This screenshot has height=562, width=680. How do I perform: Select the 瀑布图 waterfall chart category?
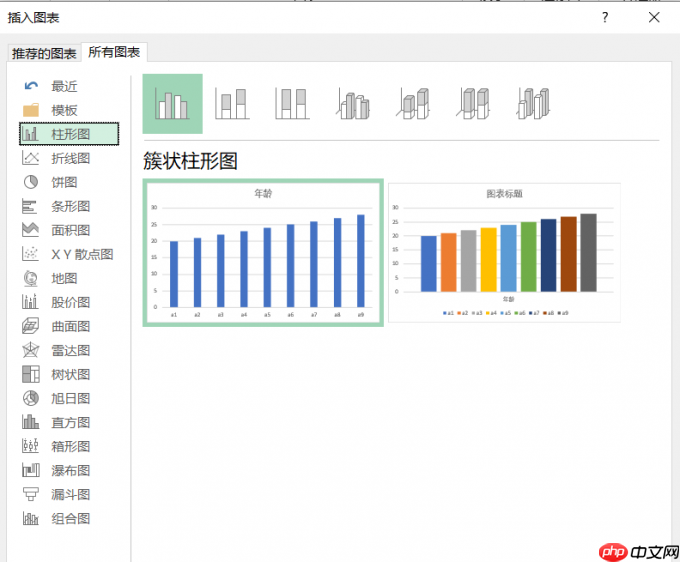(69, 471)
